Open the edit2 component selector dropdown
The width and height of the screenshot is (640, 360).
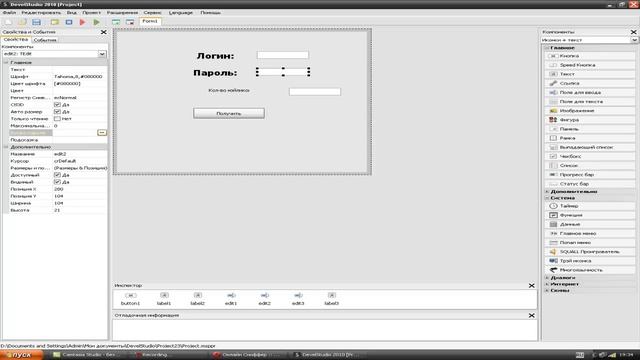point(102,54)
